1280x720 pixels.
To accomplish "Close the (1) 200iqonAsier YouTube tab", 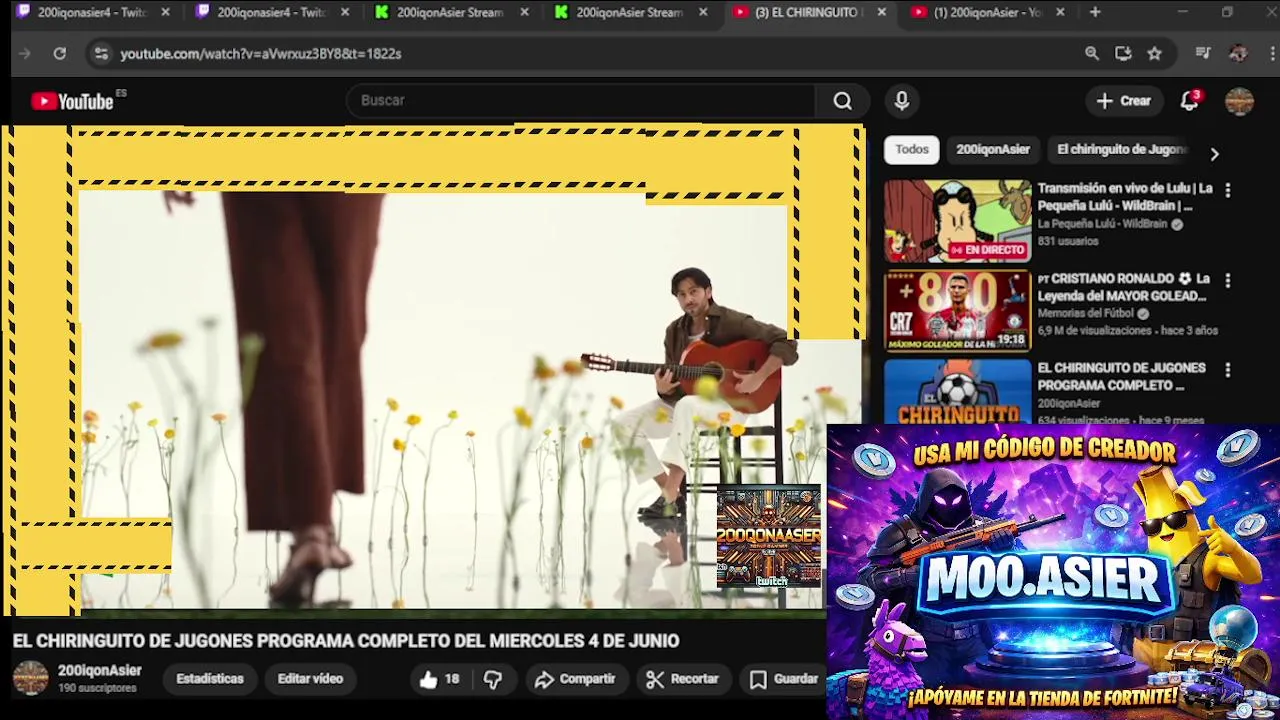I will [x=1060, y=12].
